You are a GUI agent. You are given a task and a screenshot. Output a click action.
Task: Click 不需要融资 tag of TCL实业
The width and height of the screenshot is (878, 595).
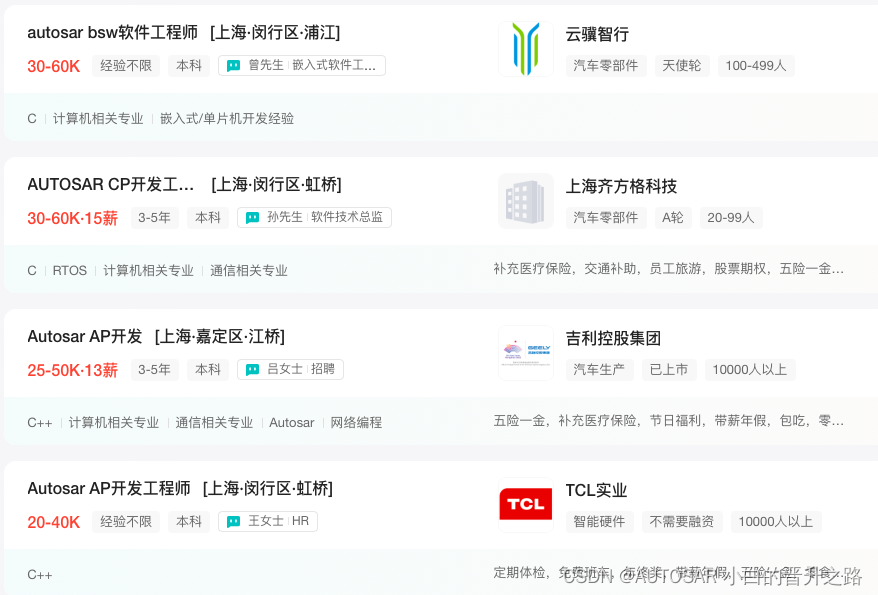(682, 521)
